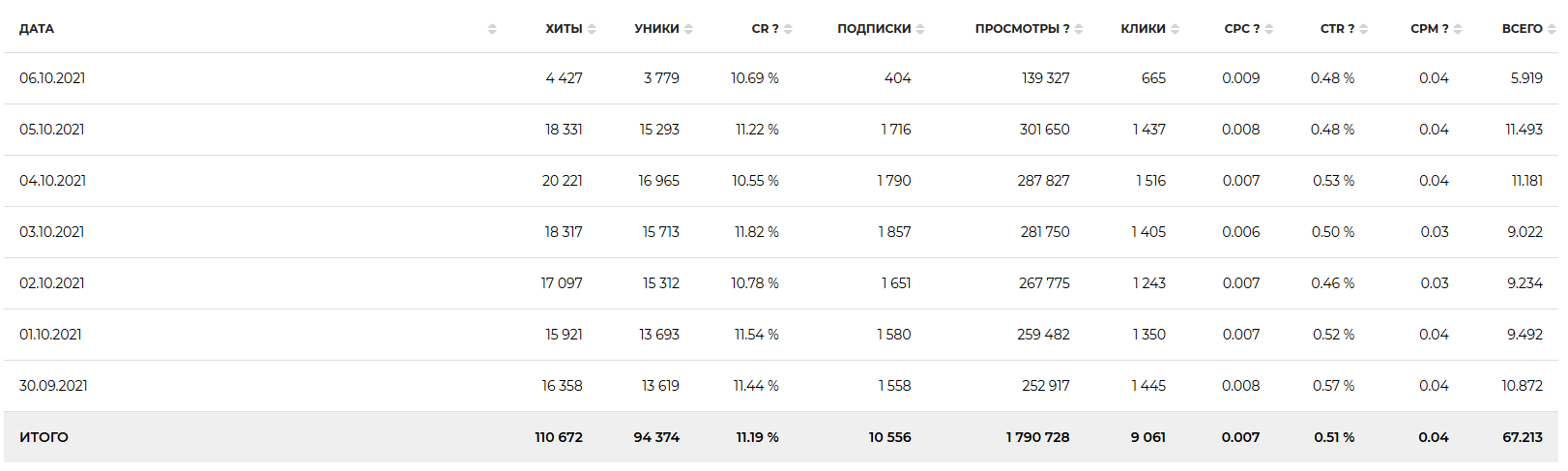Click the ПРОСМОТРЫ ? header text
This screenshot has width=1568, height=471.
click(1022, 29)
